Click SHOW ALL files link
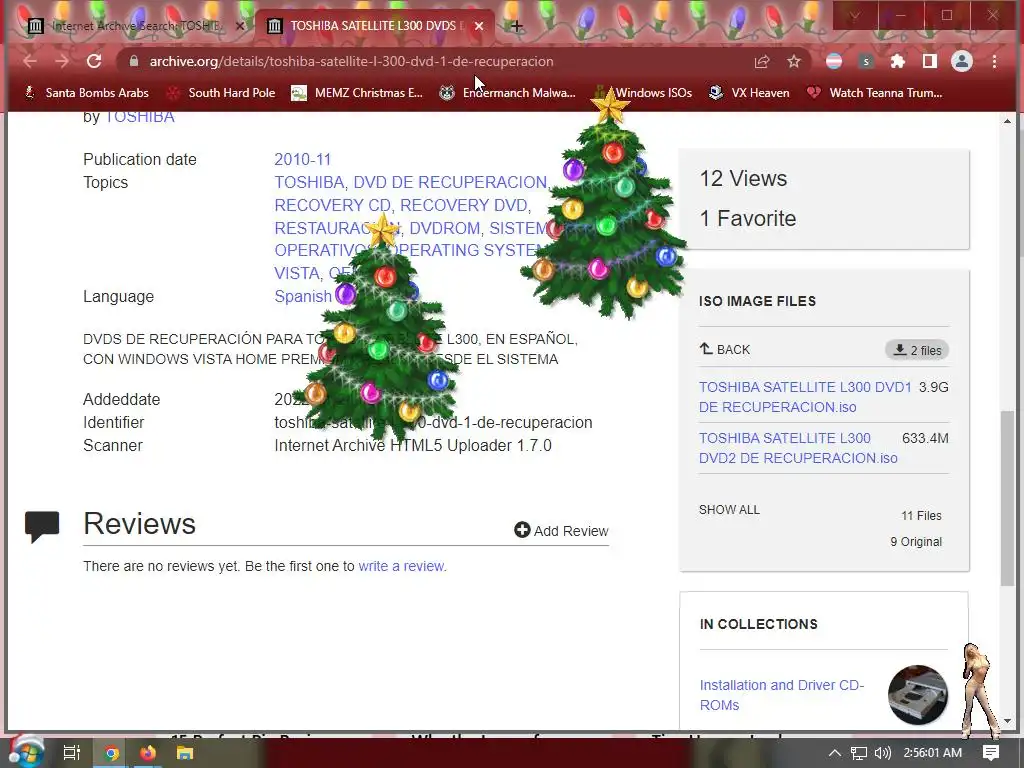The height and width of the screenshot is (768, 1024). 729,509
